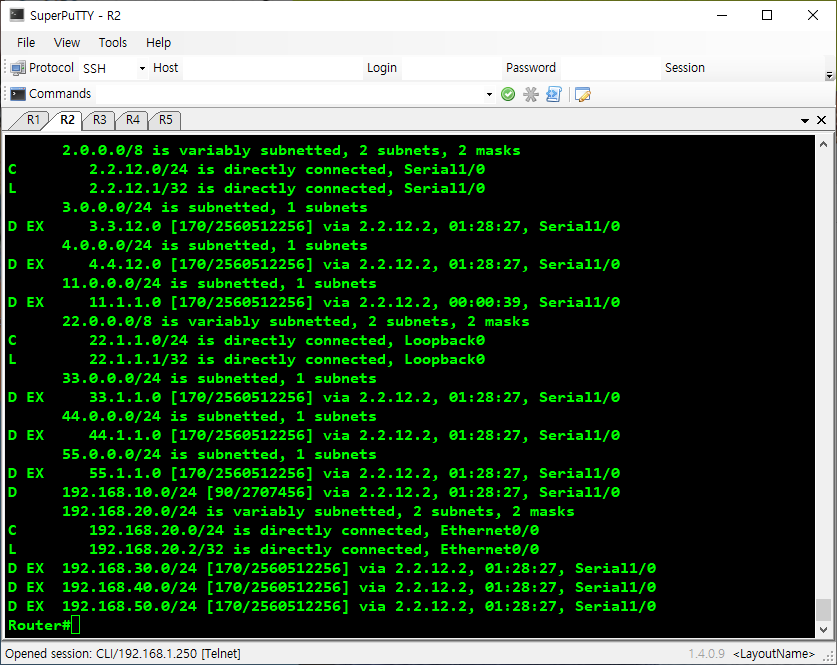
Task: Click the SuperPuTTY title bar app icon
Action: click(x=17, y=15)
